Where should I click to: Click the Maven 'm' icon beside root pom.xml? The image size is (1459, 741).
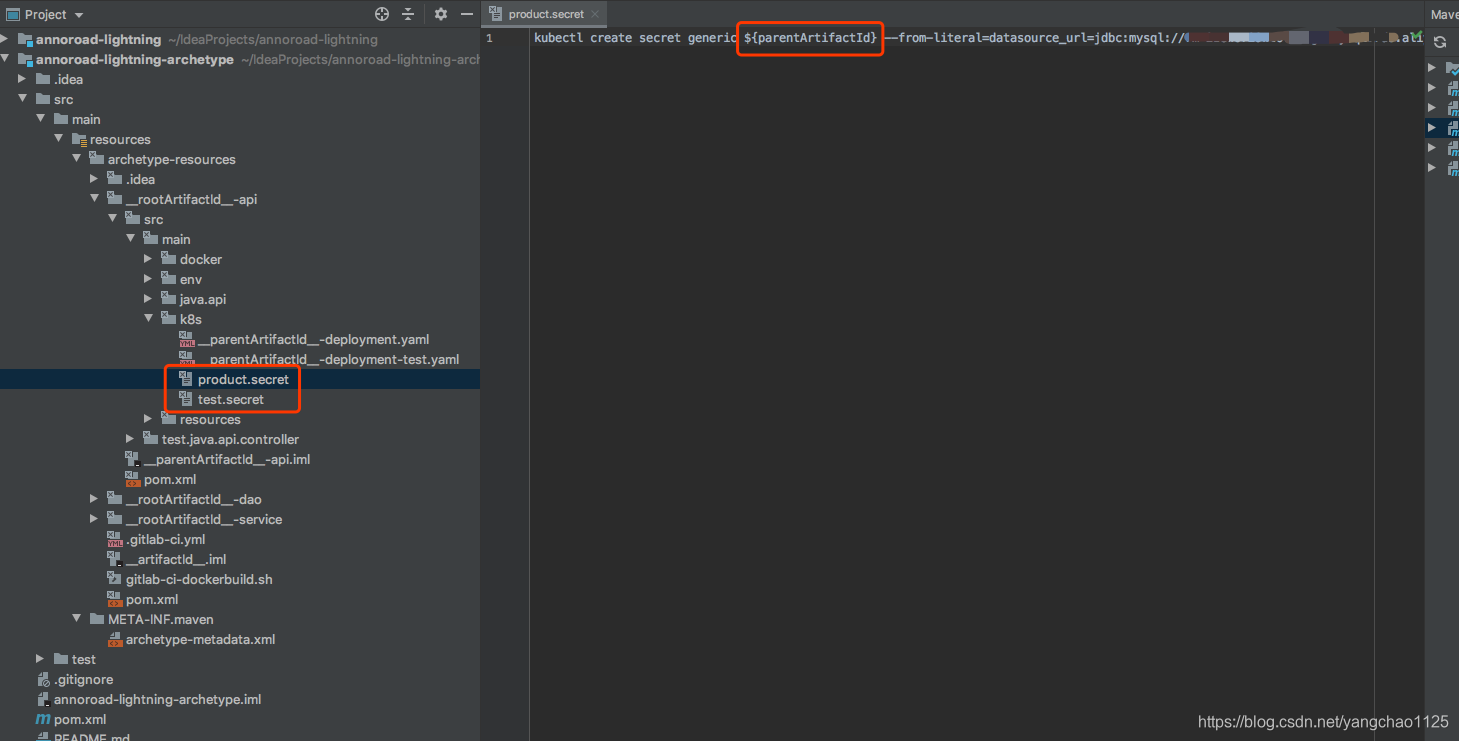(x=43, y=719)
